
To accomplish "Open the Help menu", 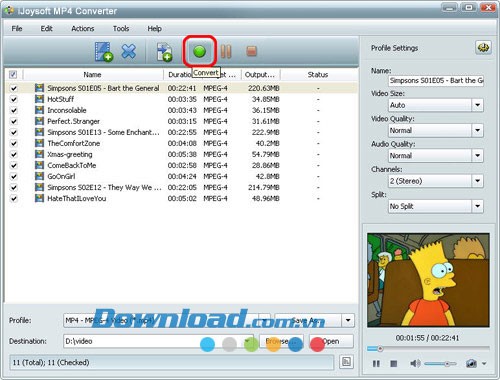I will pyautogui.click(x=155, y=29).
